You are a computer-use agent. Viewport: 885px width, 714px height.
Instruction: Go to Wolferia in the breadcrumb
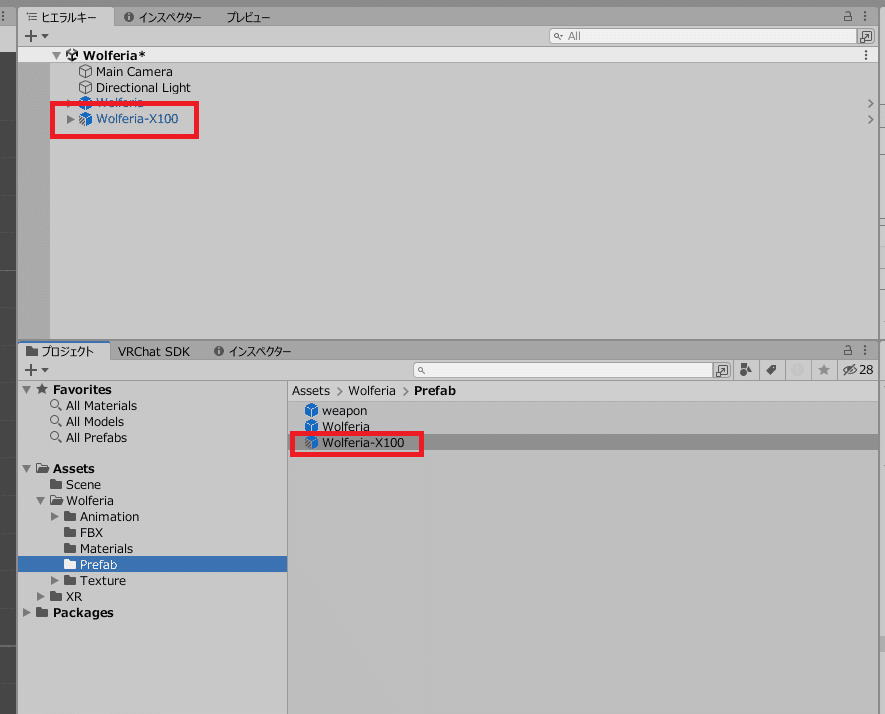tap(371, 391)
